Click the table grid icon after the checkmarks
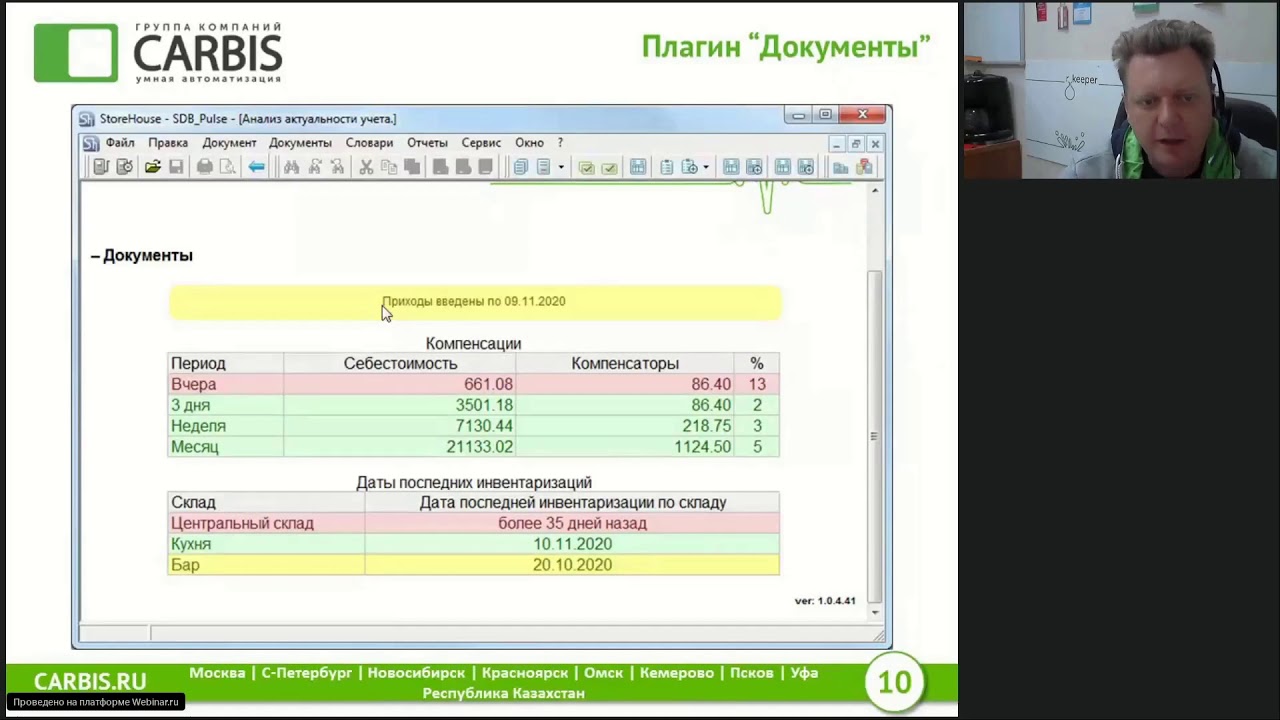 [638, 167]
